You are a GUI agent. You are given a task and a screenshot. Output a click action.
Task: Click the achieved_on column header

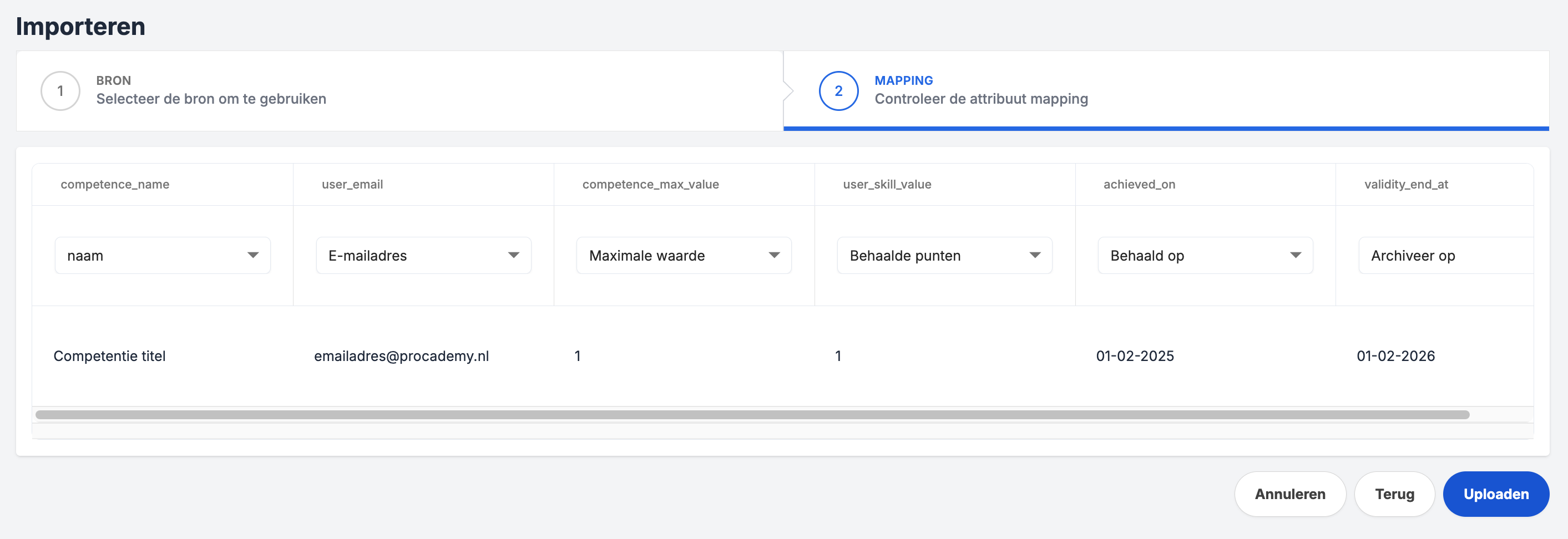click(1139, 184)
